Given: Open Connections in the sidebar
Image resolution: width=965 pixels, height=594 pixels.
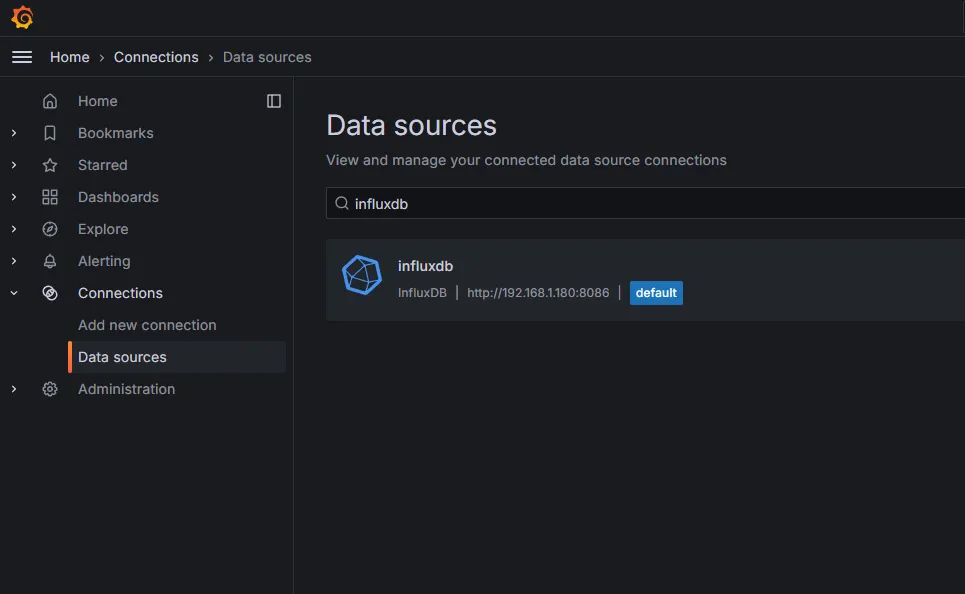Looking at the screenshot, I should [x=121, y=293].
